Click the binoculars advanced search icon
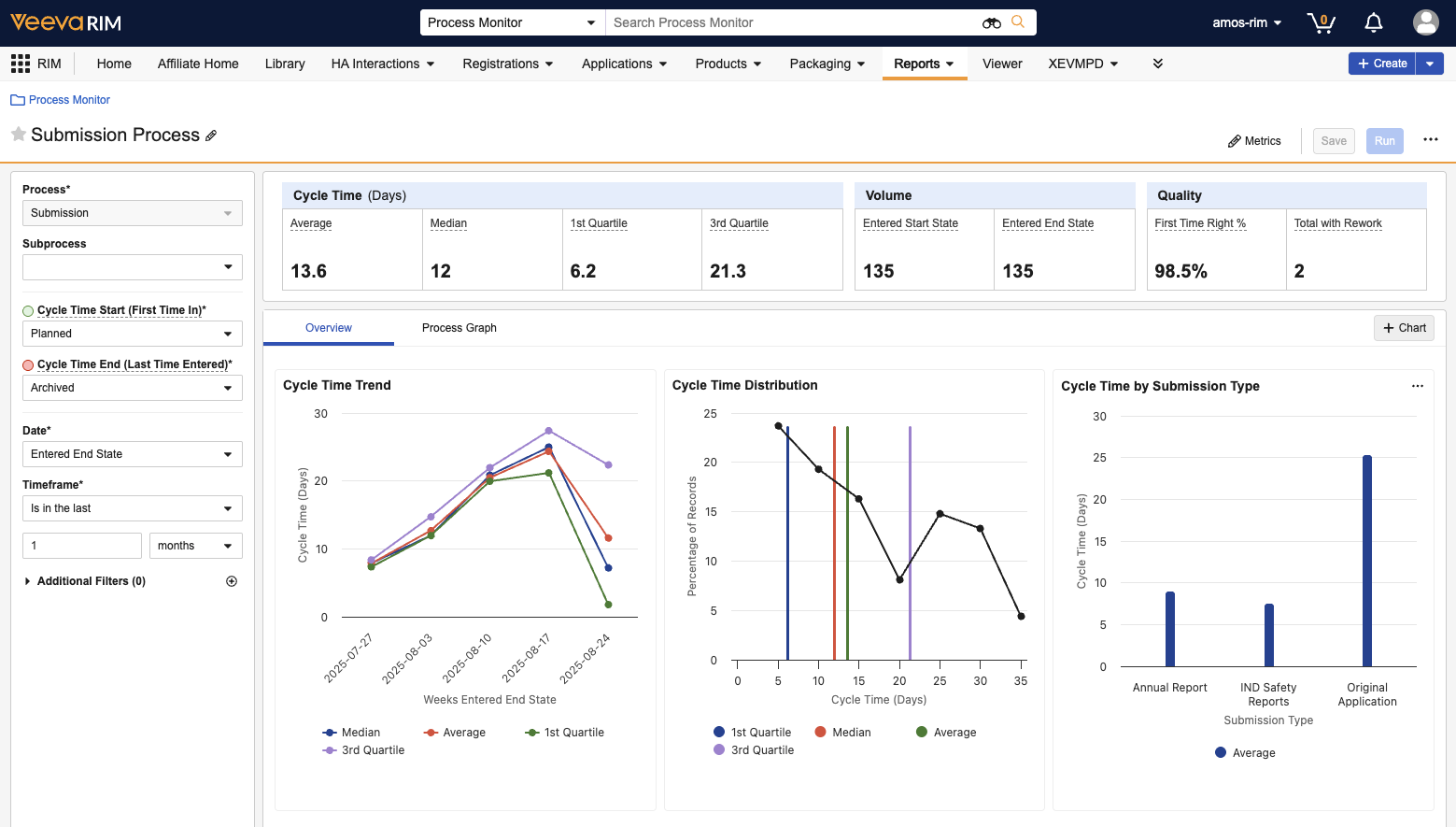 coord(991,22)
